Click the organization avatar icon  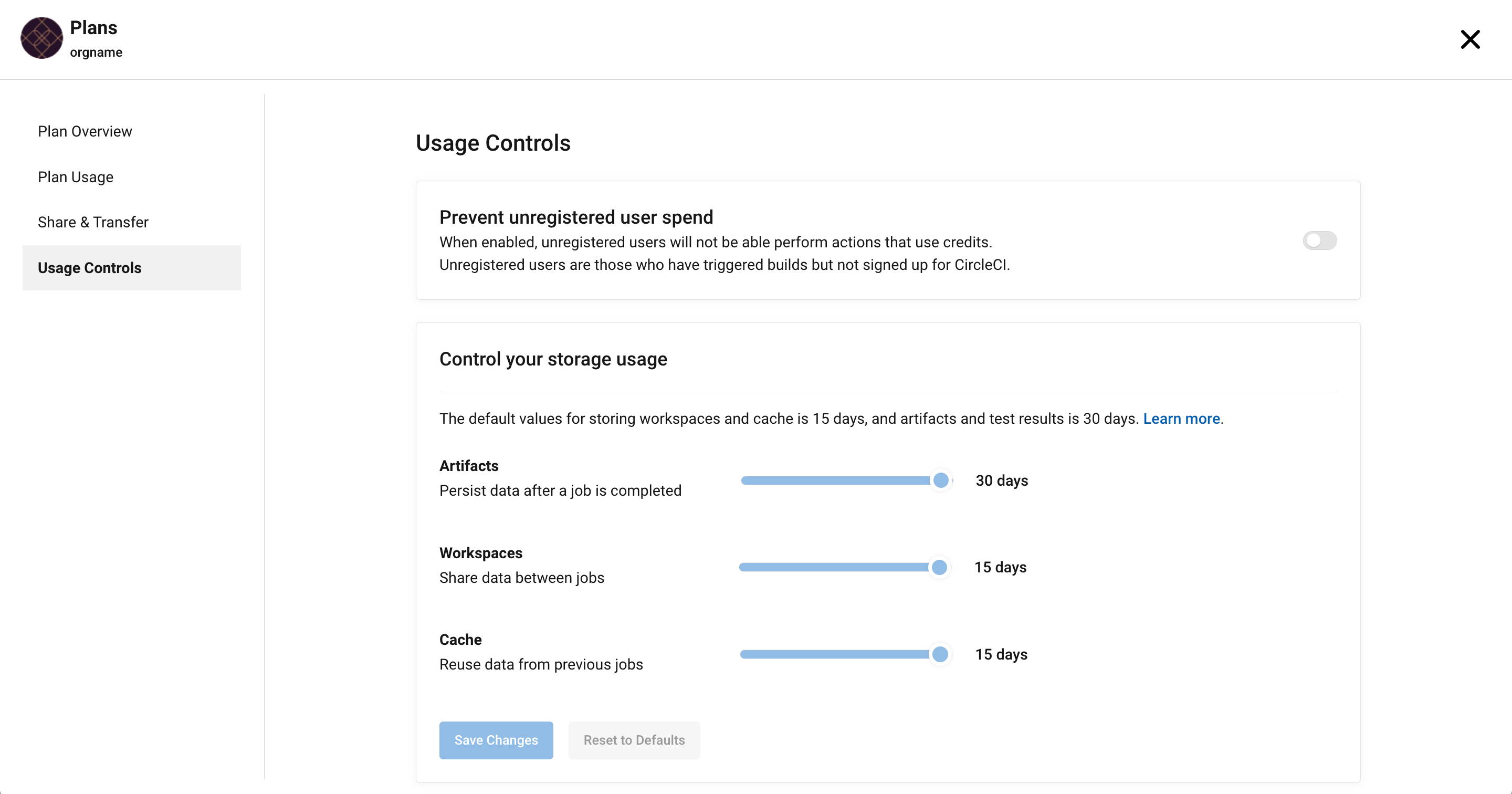click(41, 38)
